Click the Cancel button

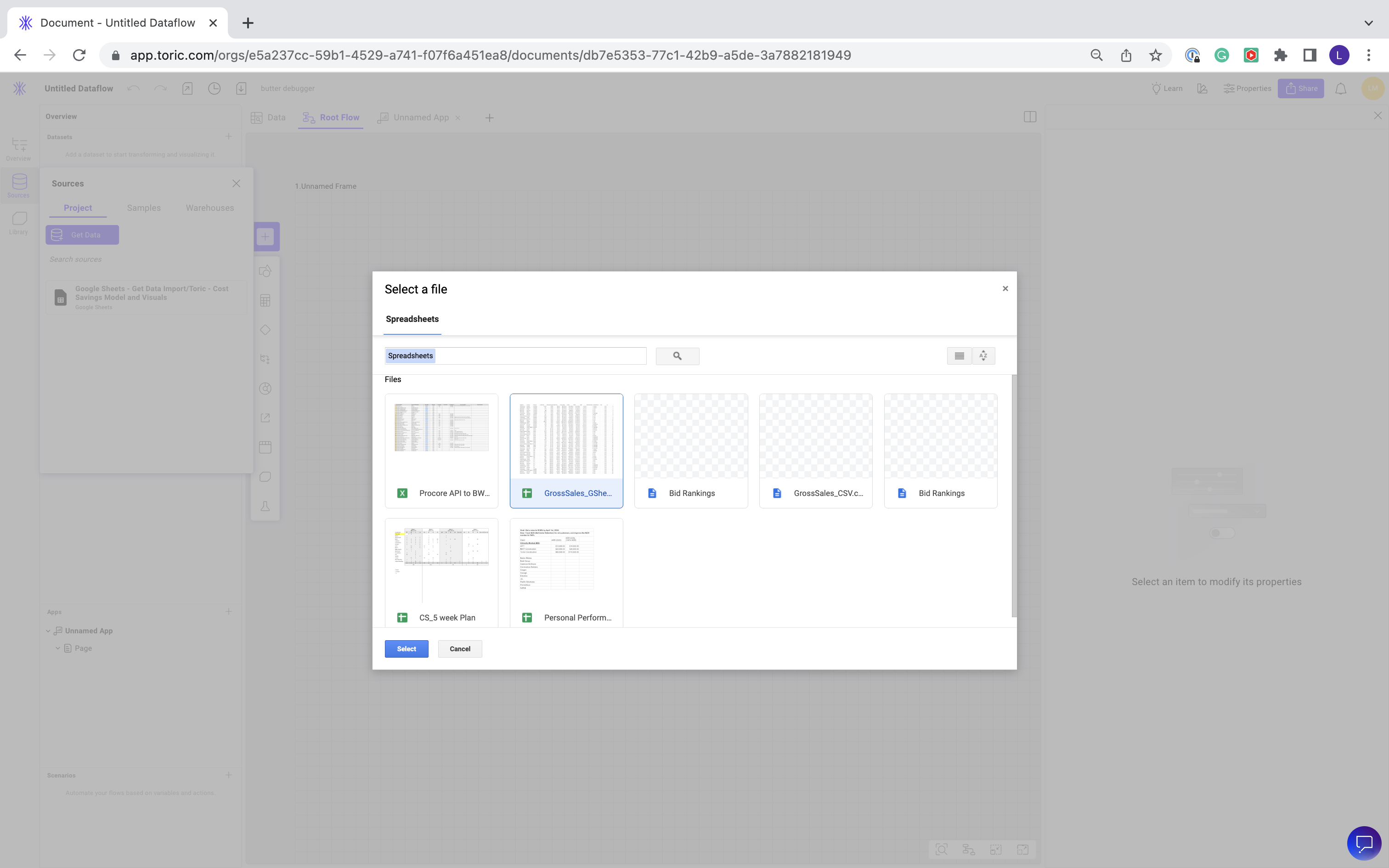pos(460,648)
